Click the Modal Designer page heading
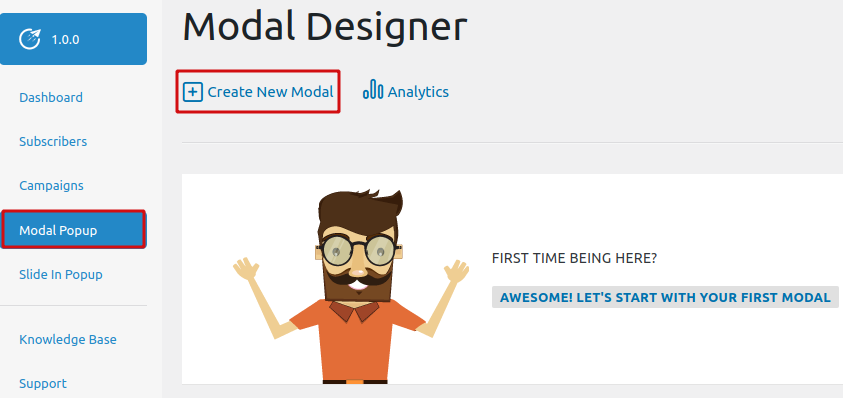The height and width of the screenshot is (398, 843). click(325, 26)
